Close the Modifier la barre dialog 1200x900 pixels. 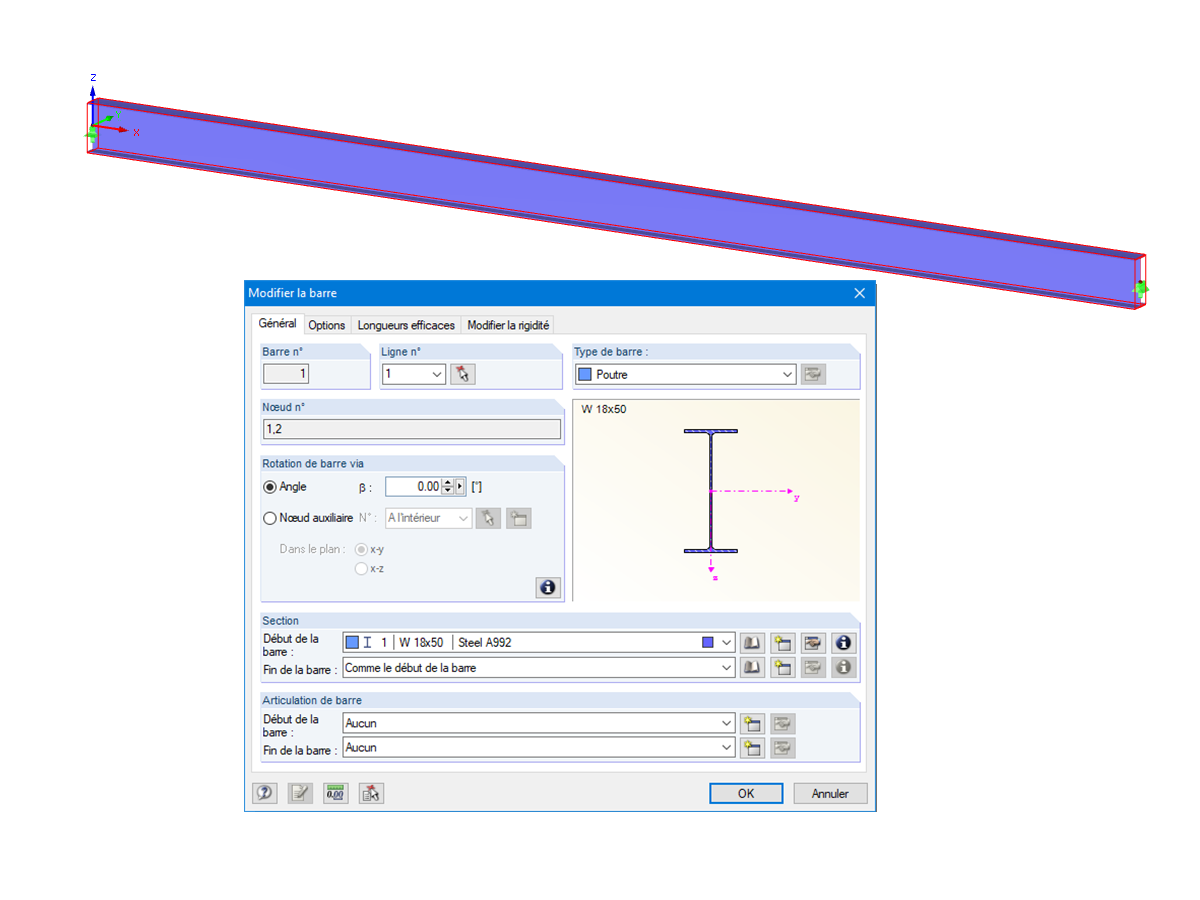(x=859, y=293)
